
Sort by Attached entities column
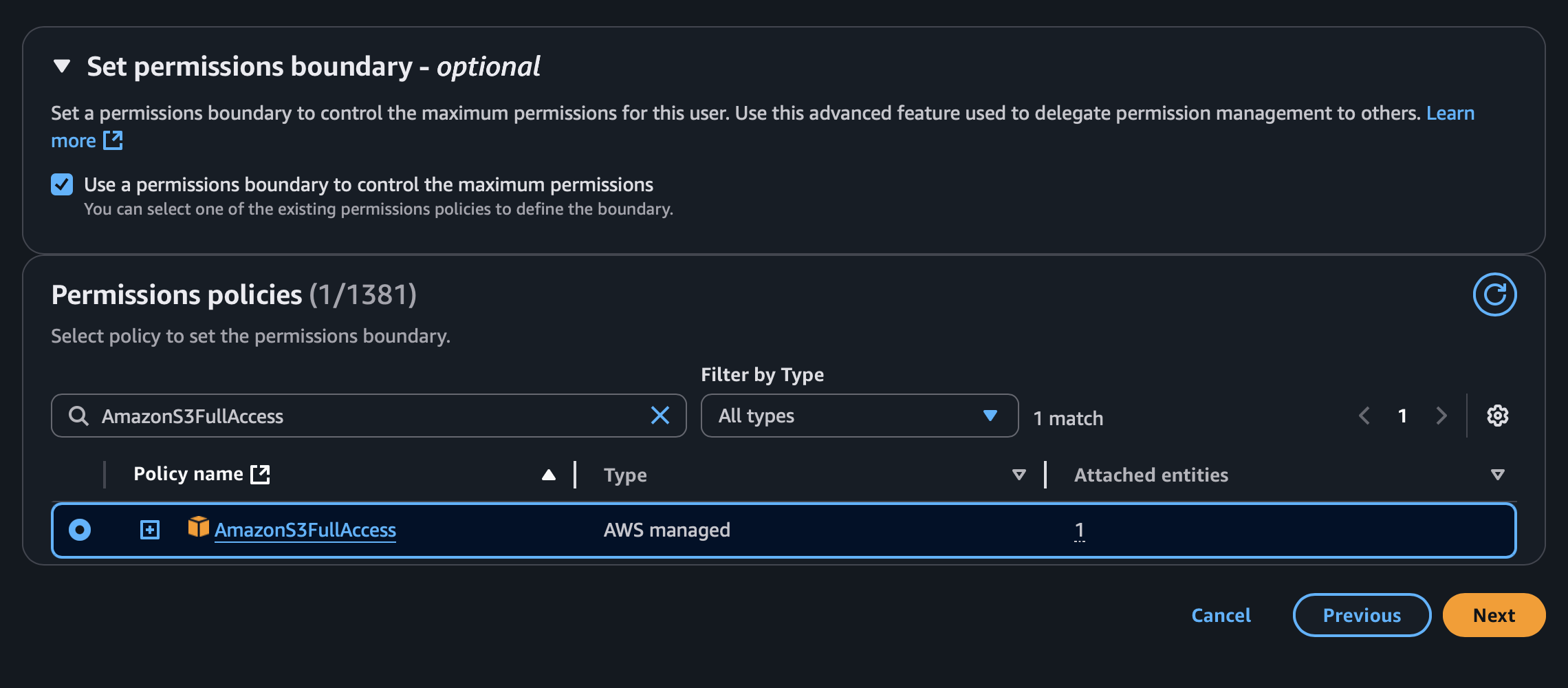click(x=1497, y=475)
